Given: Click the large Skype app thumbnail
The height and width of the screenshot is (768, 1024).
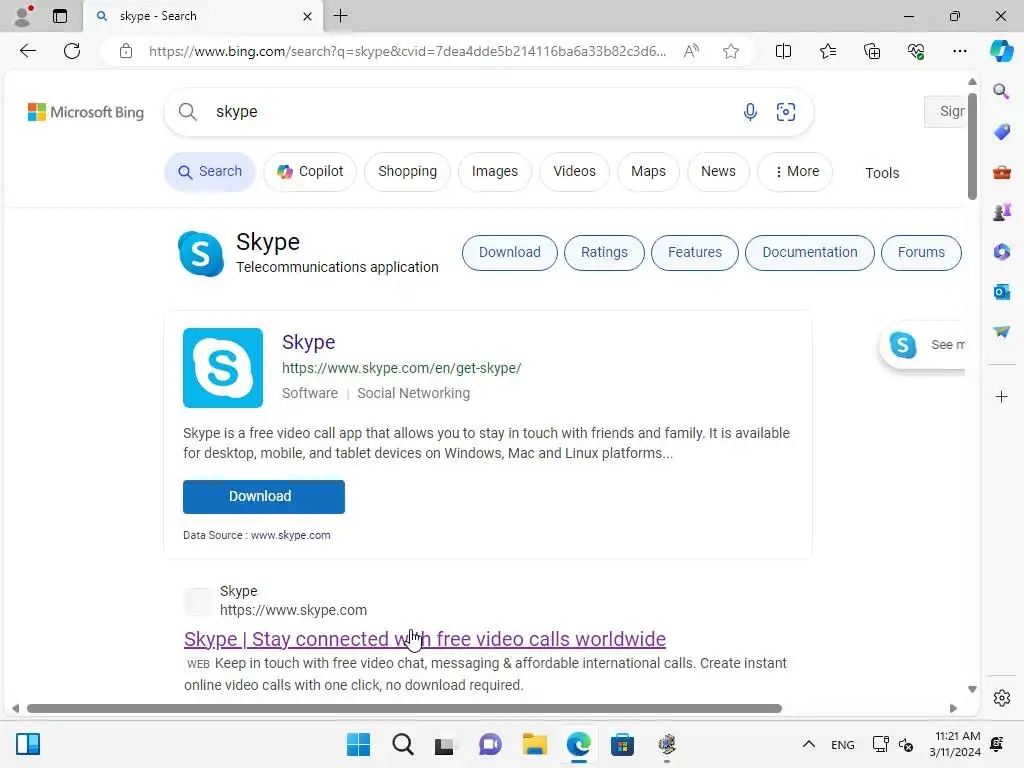Looking at the screenshot, I should click(x=223, y=368).
